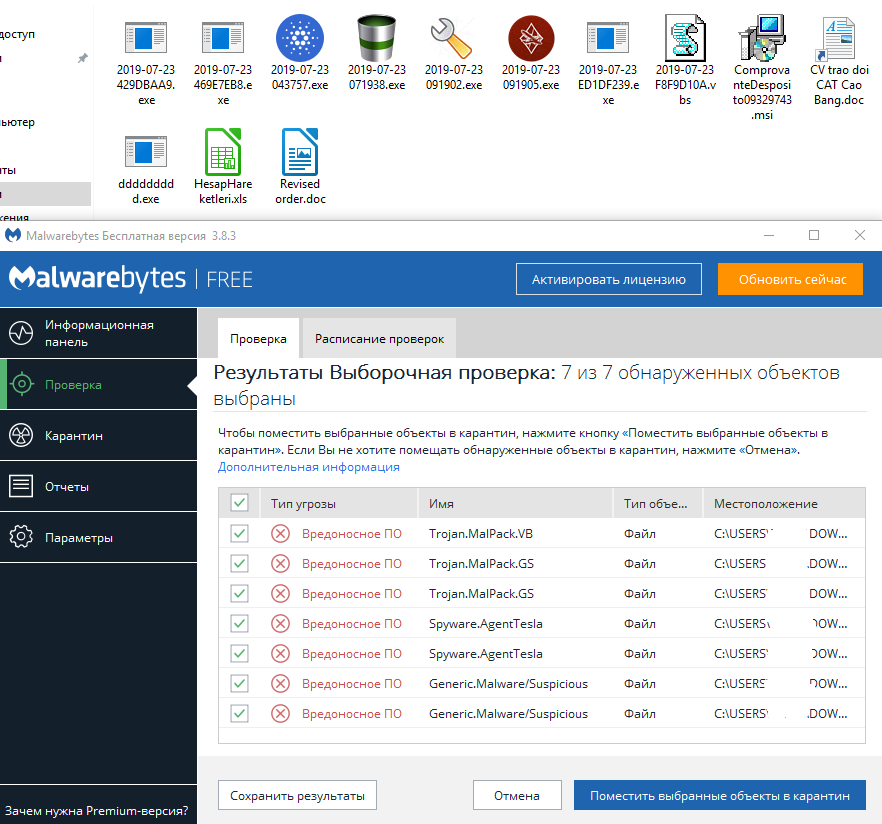The width and height of the screenshot is (882, 824).
Task: Open the Зачем нужна Premium-версия? link
Action: (x=96, y=811)
